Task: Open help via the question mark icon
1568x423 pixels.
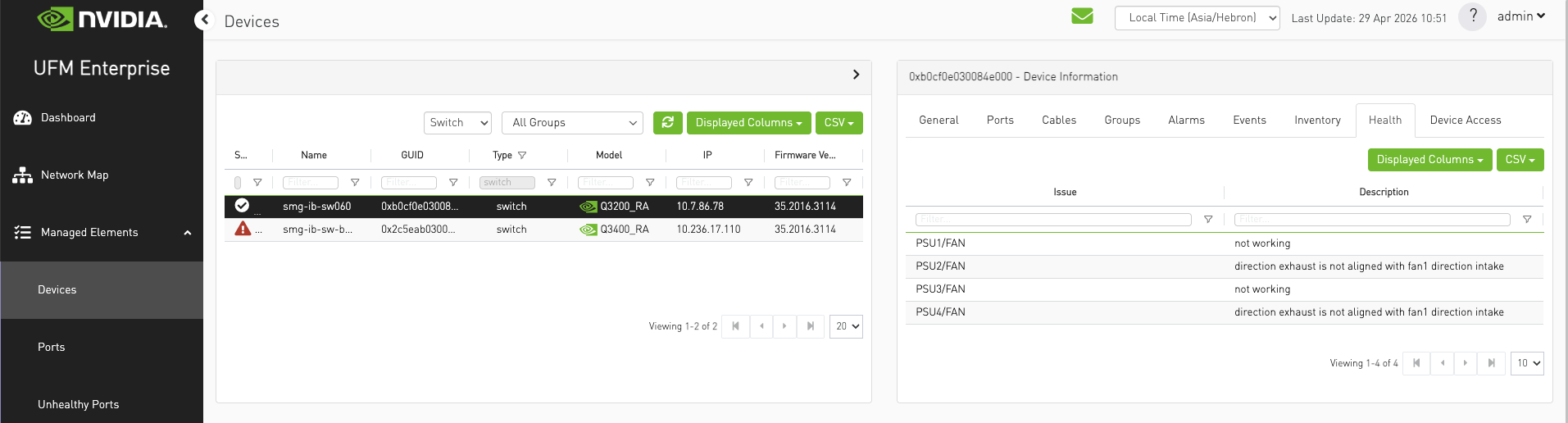Action: (x=1473, y=16)
